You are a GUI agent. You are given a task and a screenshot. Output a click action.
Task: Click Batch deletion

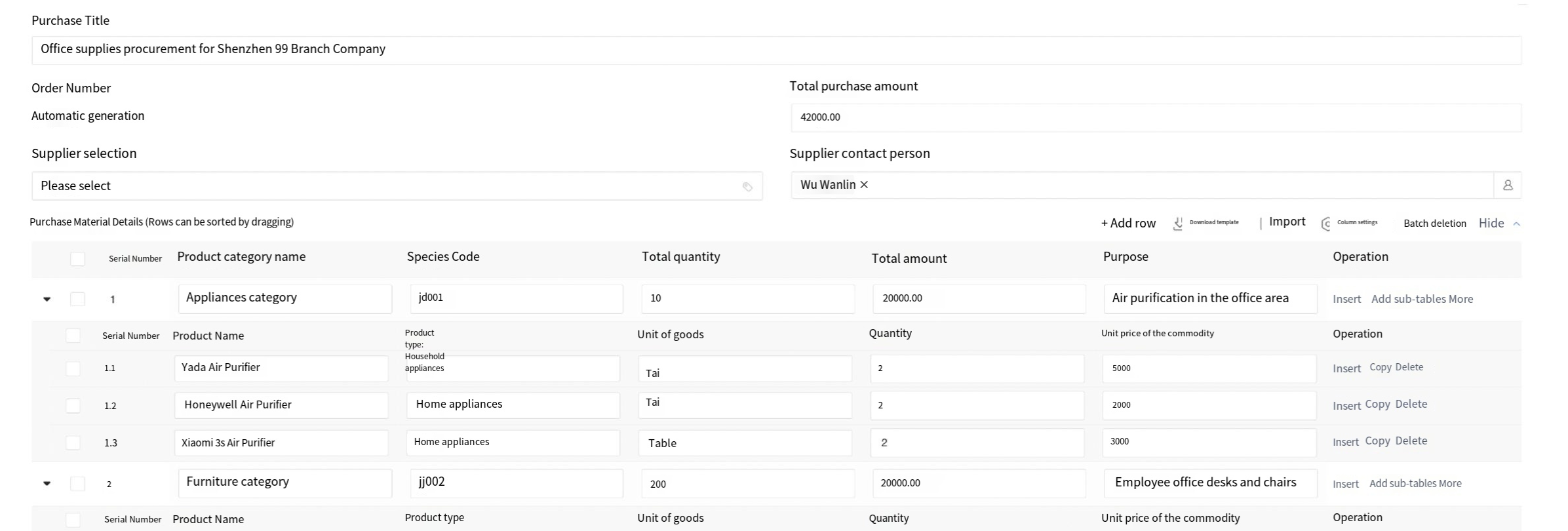point(1434,224)
